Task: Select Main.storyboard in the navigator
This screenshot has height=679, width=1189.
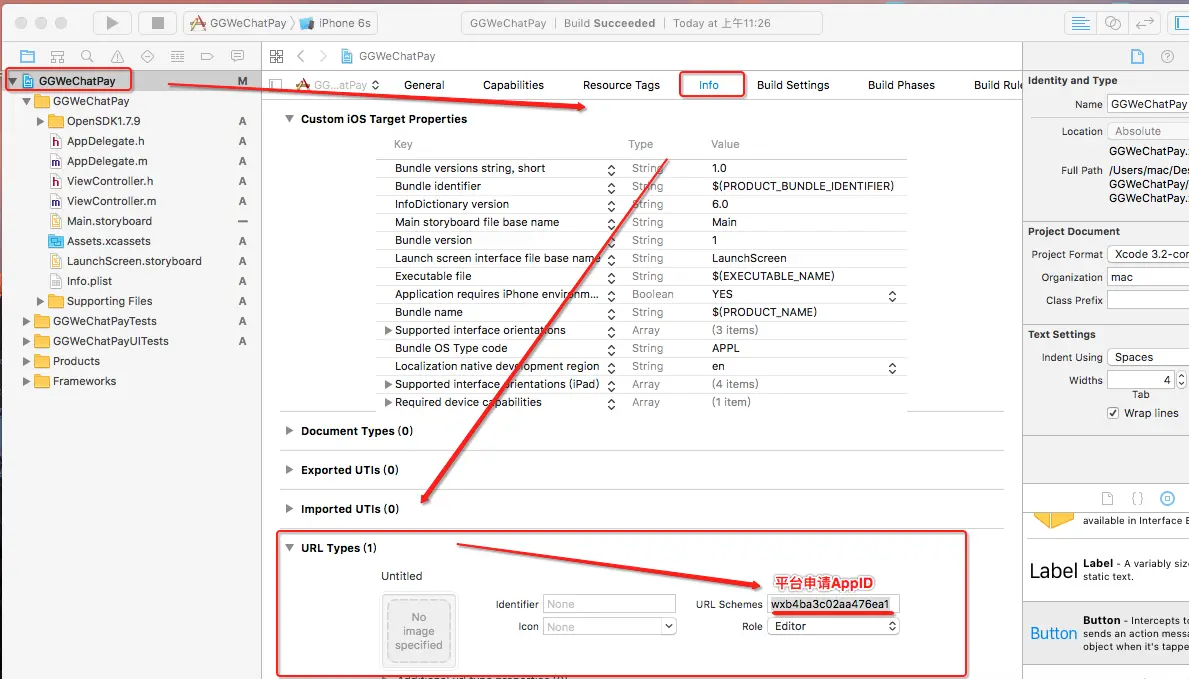Action: click(109, 221)
